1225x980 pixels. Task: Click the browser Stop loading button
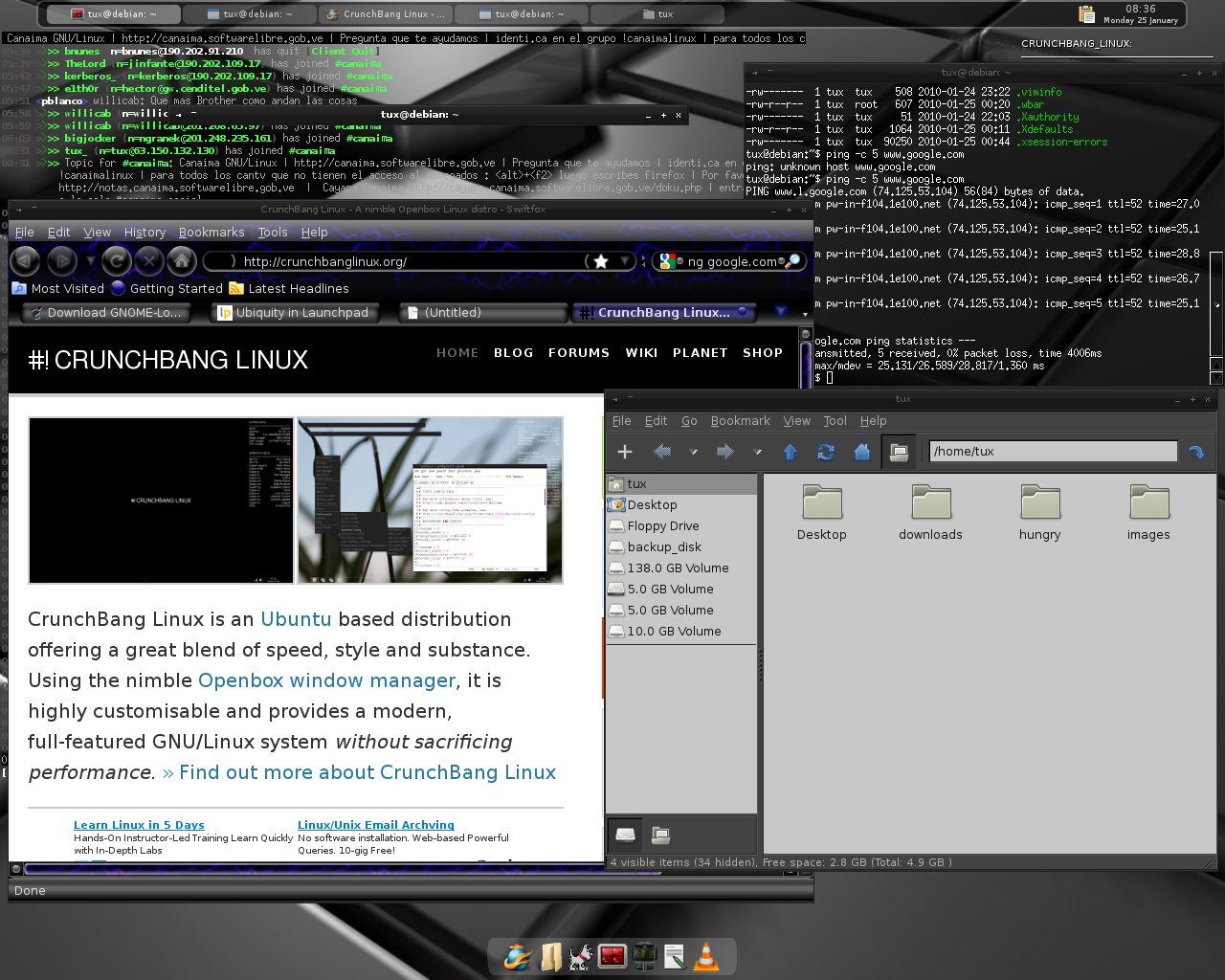click(148, 260)
